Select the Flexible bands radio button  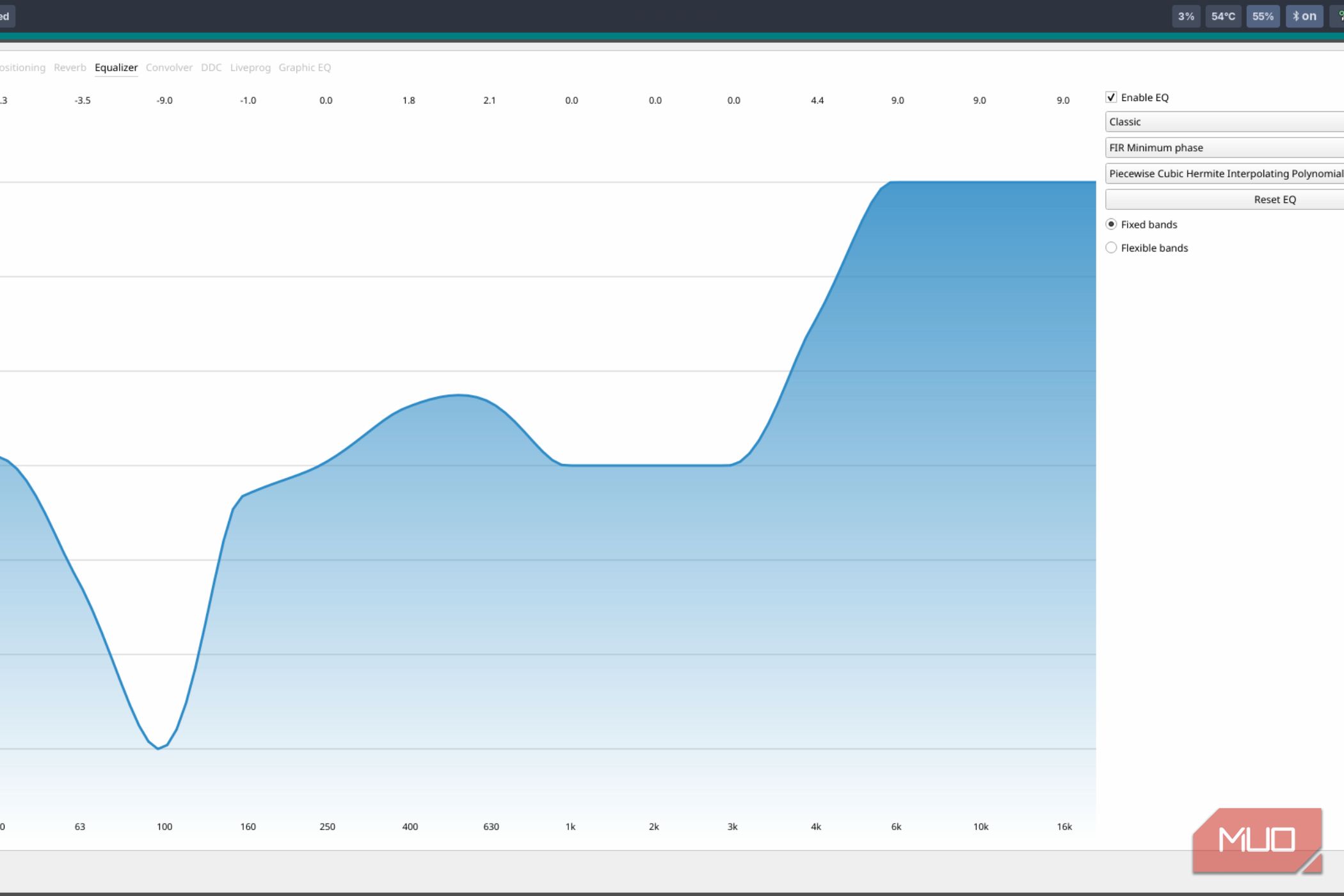point(1111,248)
